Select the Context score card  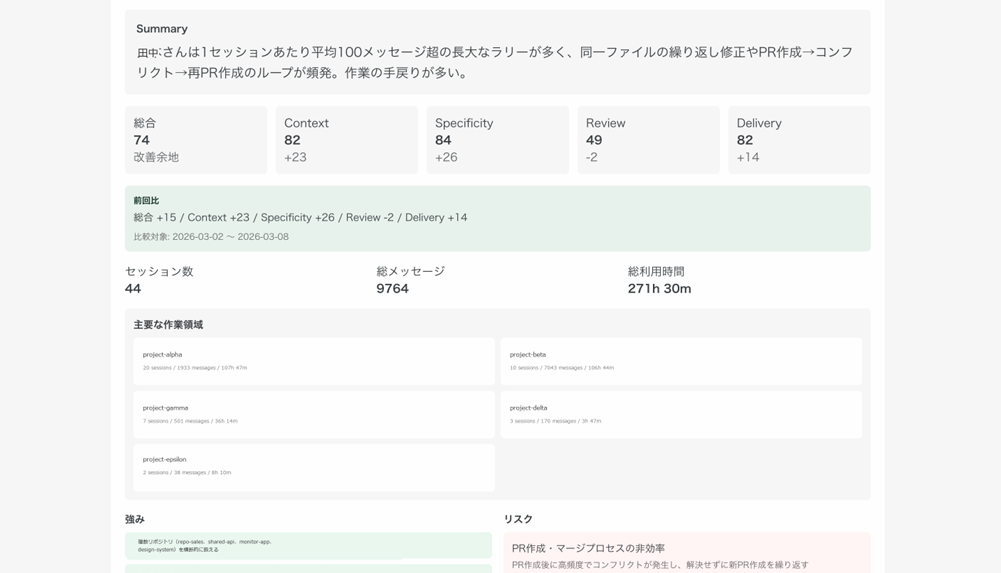346,140
